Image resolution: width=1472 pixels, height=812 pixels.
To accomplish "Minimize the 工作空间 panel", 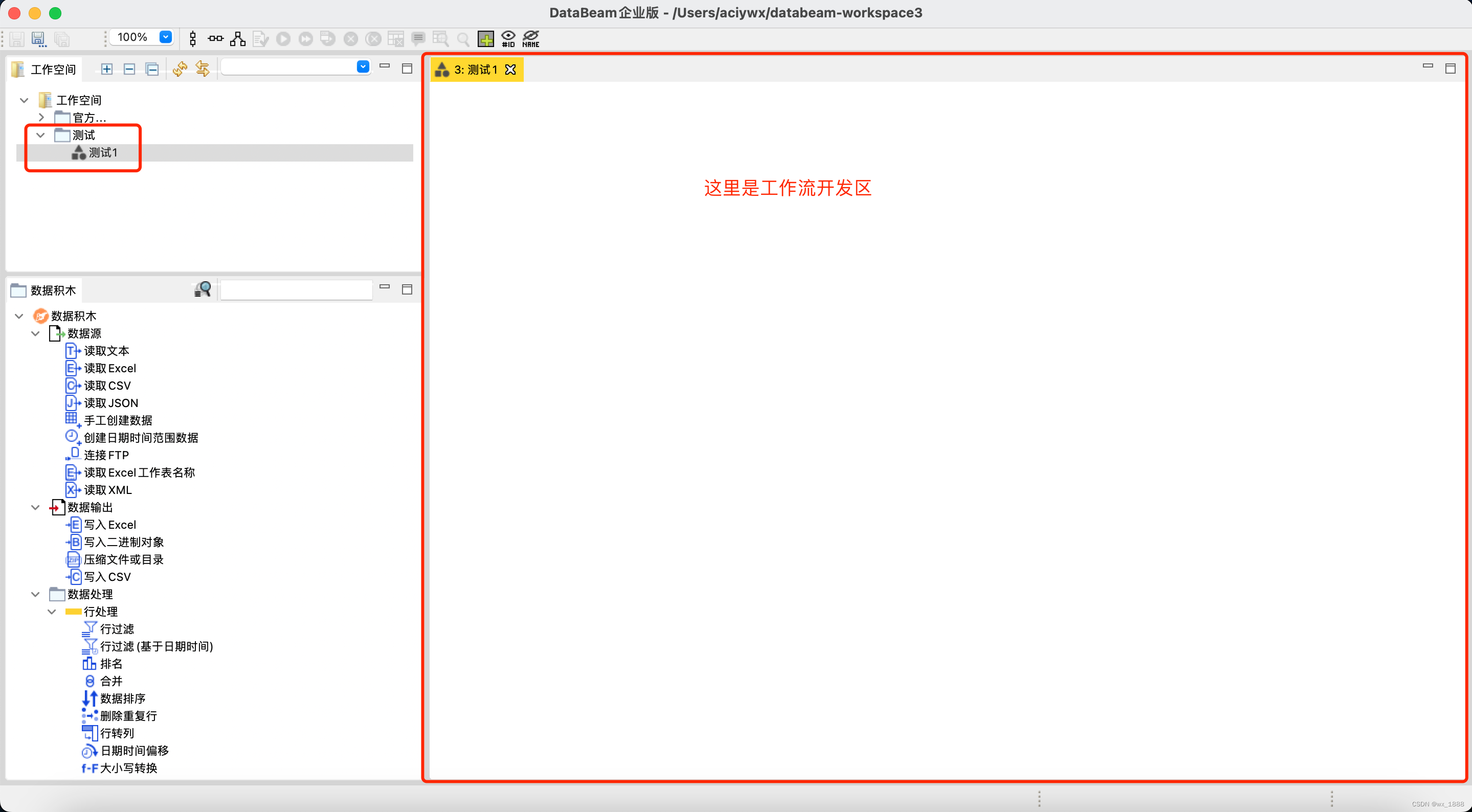I will 385,66.
